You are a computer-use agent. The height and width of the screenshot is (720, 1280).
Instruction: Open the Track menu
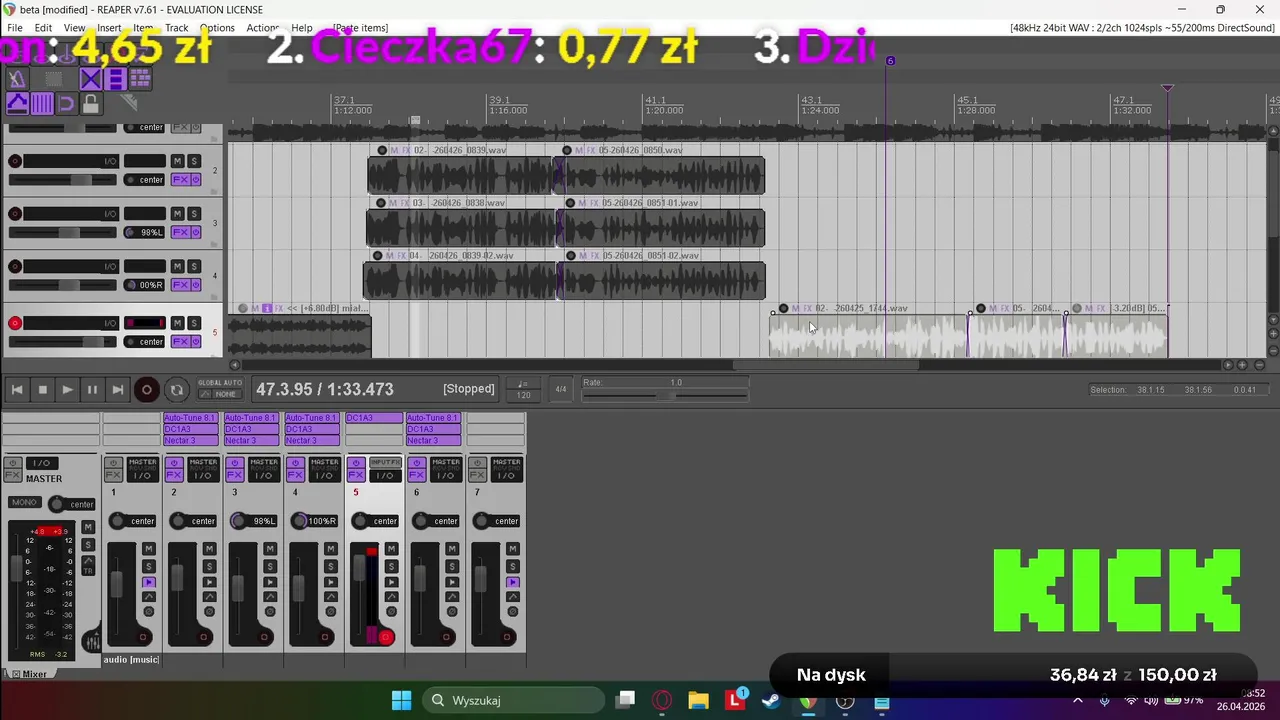click(x=177, y=28)
